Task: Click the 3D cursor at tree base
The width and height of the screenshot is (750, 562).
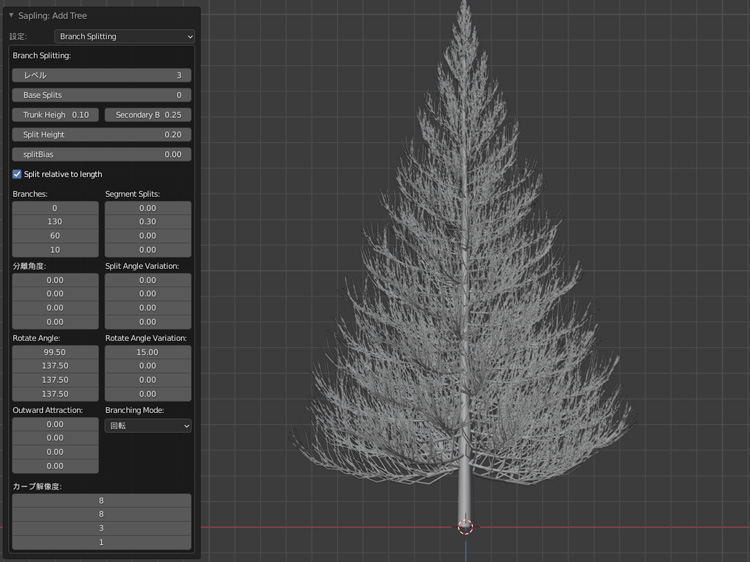Action: (465, 526)
